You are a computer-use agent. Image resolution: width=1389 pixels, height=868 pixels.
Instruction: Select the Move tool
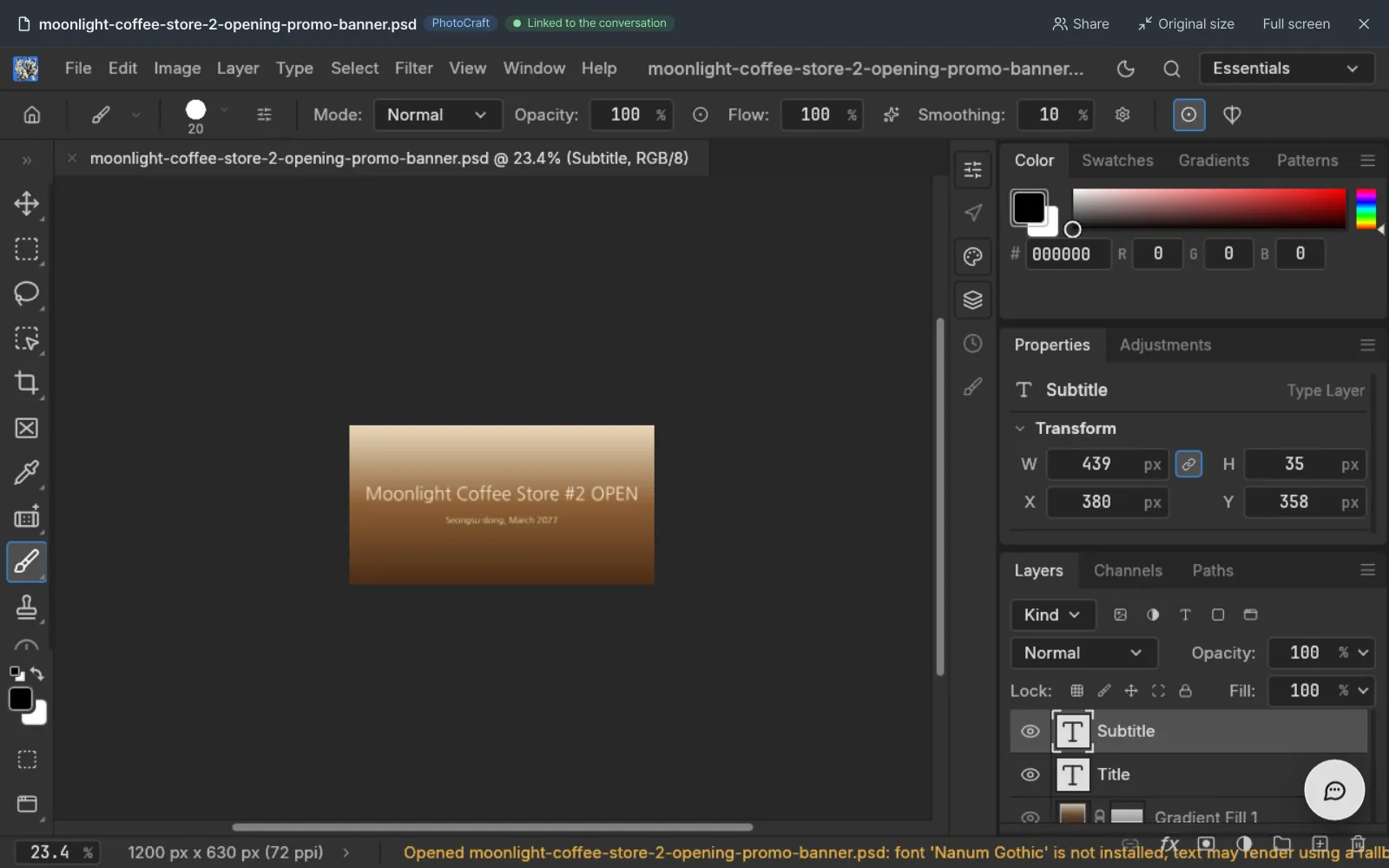(x=27, y=204)
